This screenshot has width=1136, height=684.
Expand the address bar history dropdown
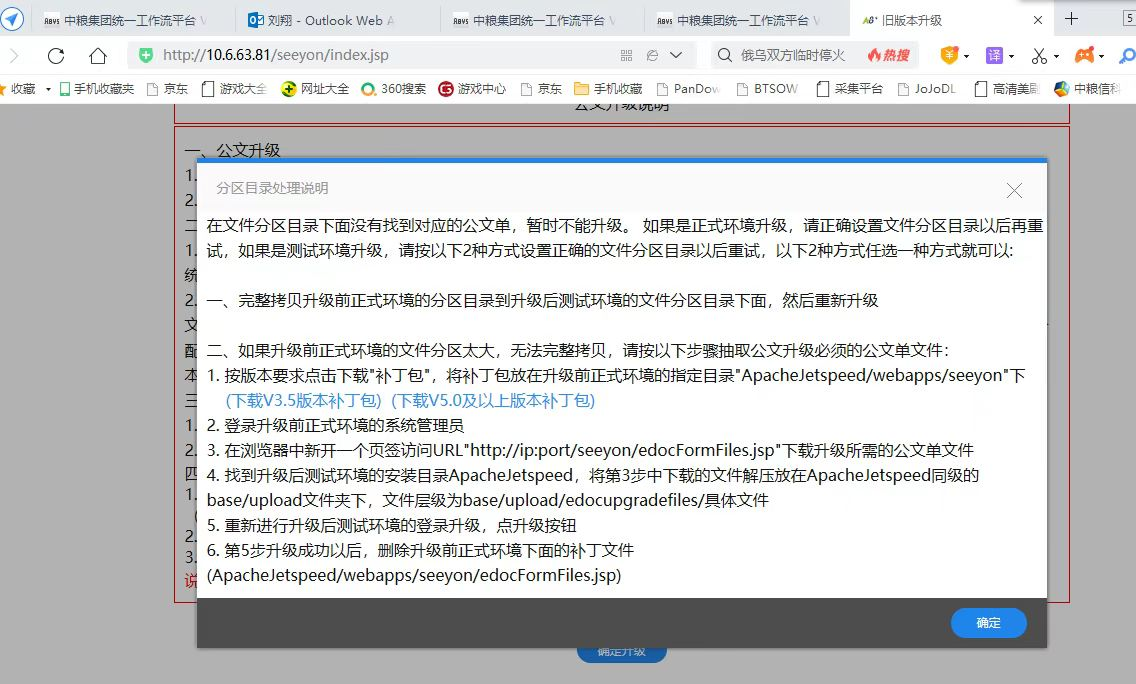click(x=677, y=56)
